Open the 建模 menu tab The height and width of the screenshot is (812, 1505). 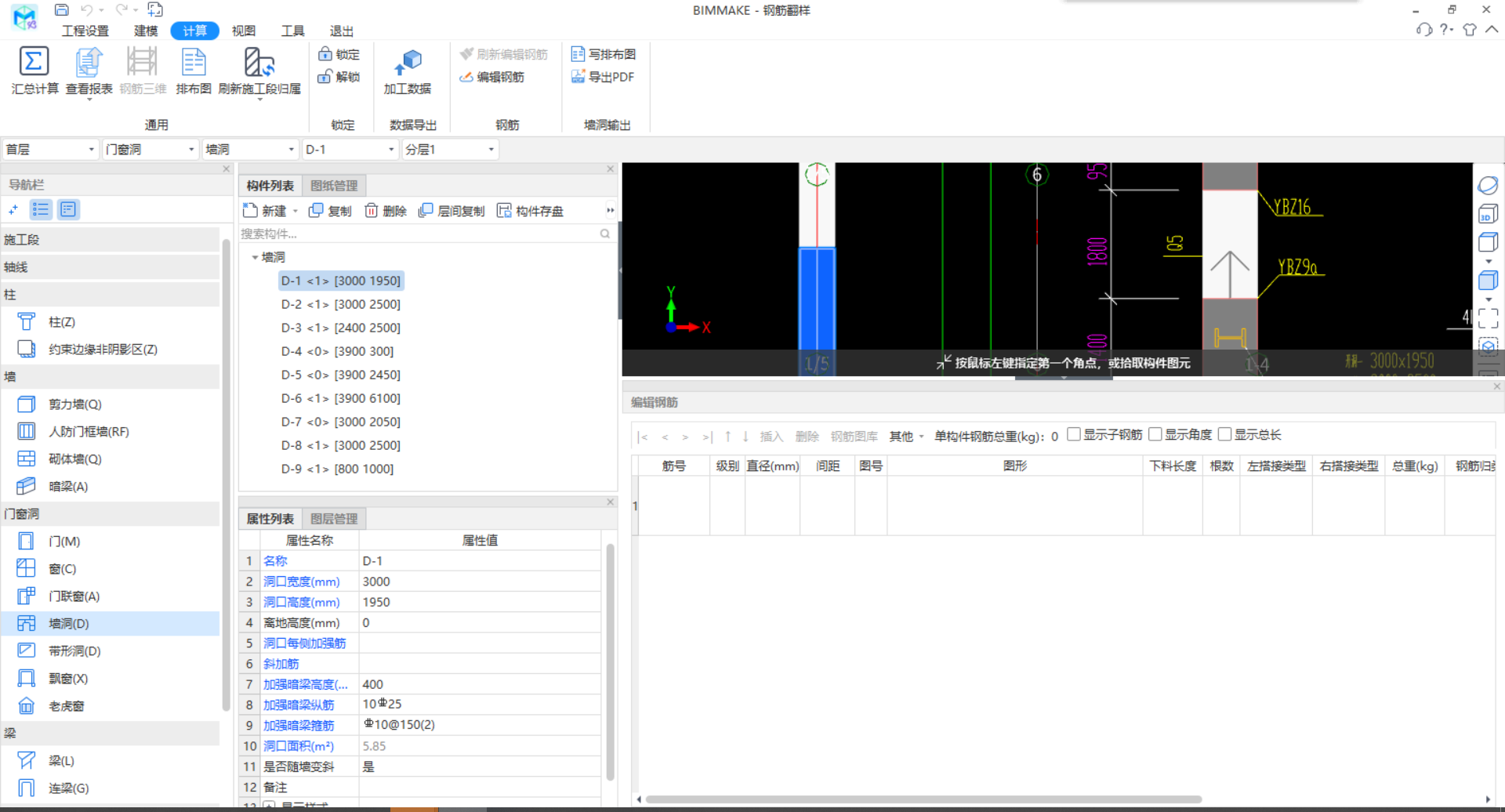pyautogui.click(x=146, y=31)
